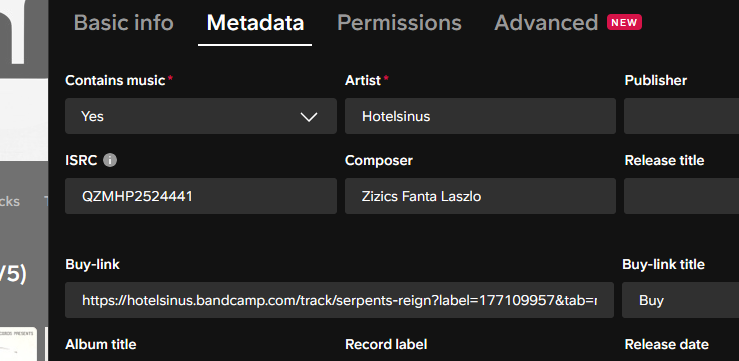Click the ISRC field with QZMHP2524441
Image resolution: width=739 pixels, height=361 pixels.
(201, 196)
